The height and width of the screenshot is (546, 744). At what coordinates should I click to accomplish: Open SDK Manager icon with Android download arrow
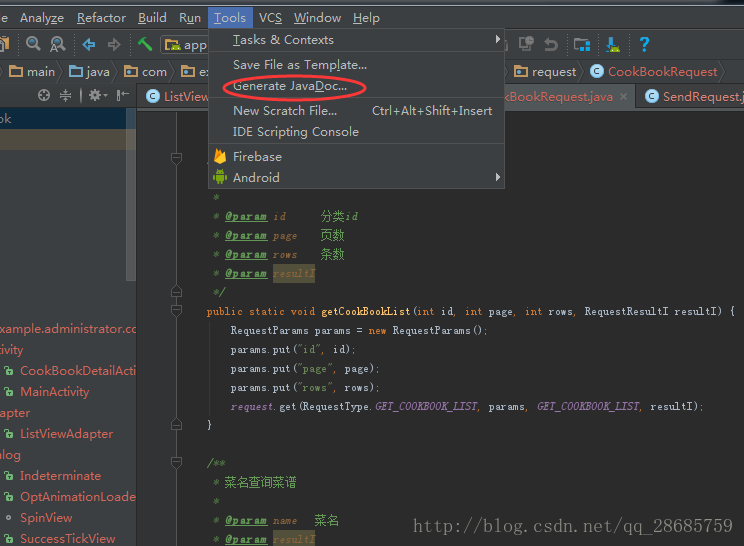coord(613,45)
